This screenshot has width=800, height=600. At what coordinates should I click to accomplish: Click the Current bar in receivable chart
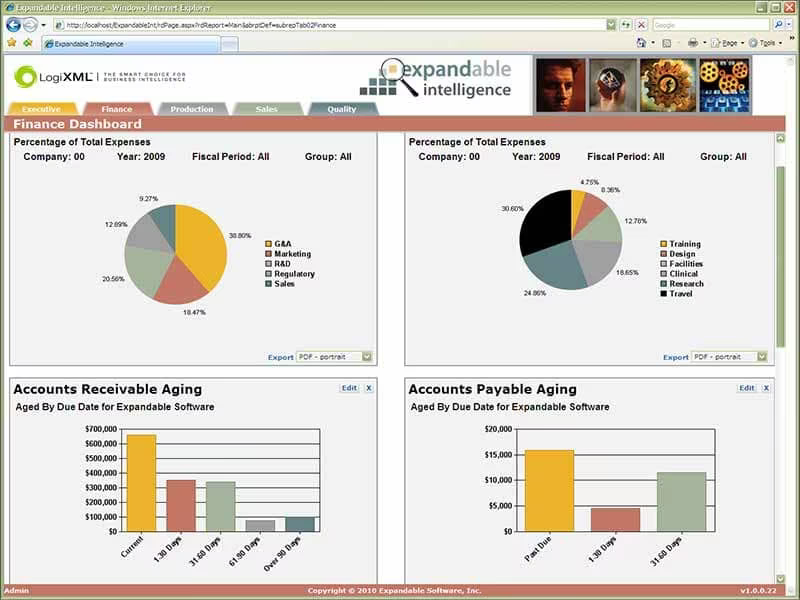click(x=141, y=483)
